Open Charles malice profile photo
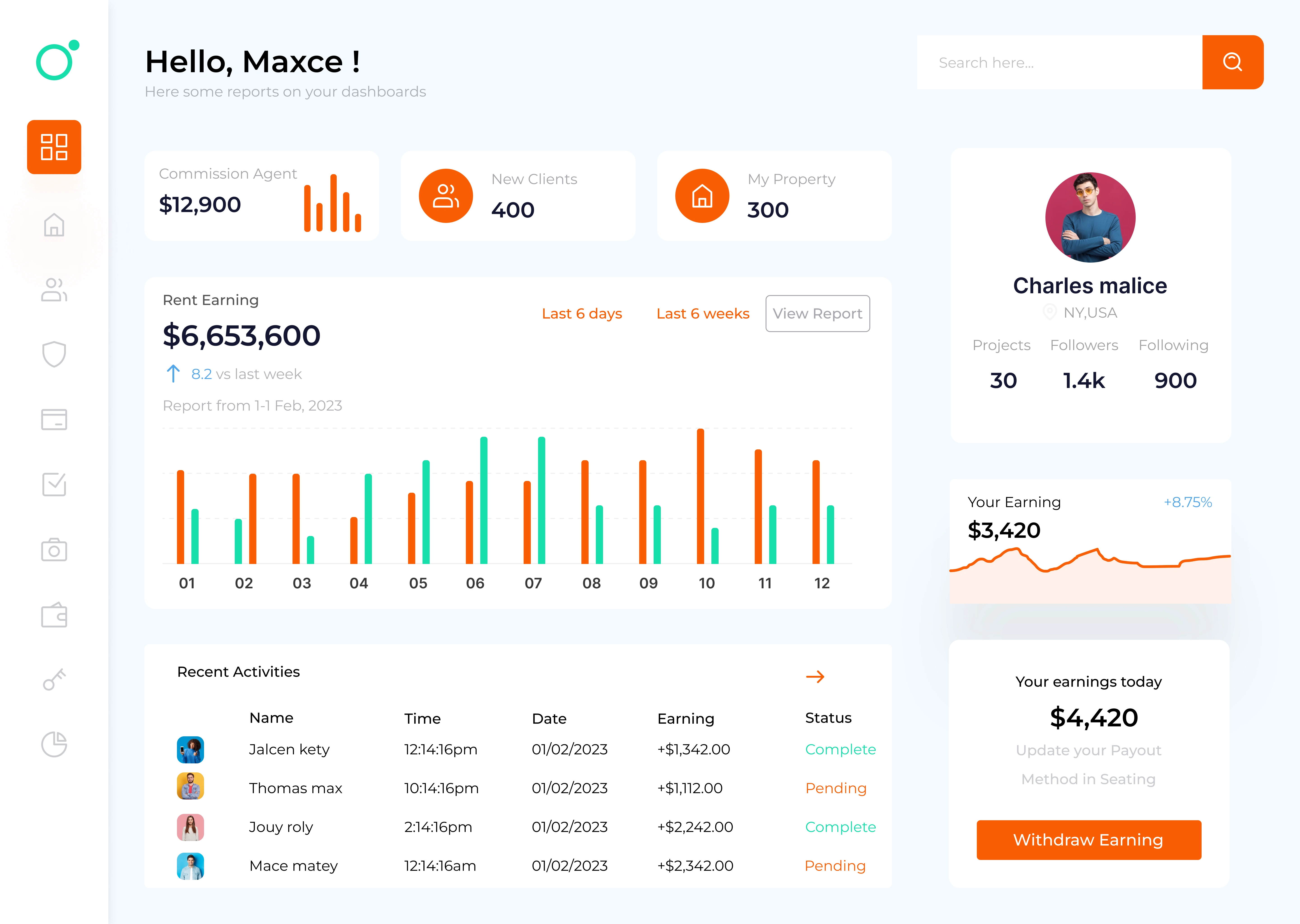This screenshot has width=1300, height=924. (1090, 217)
